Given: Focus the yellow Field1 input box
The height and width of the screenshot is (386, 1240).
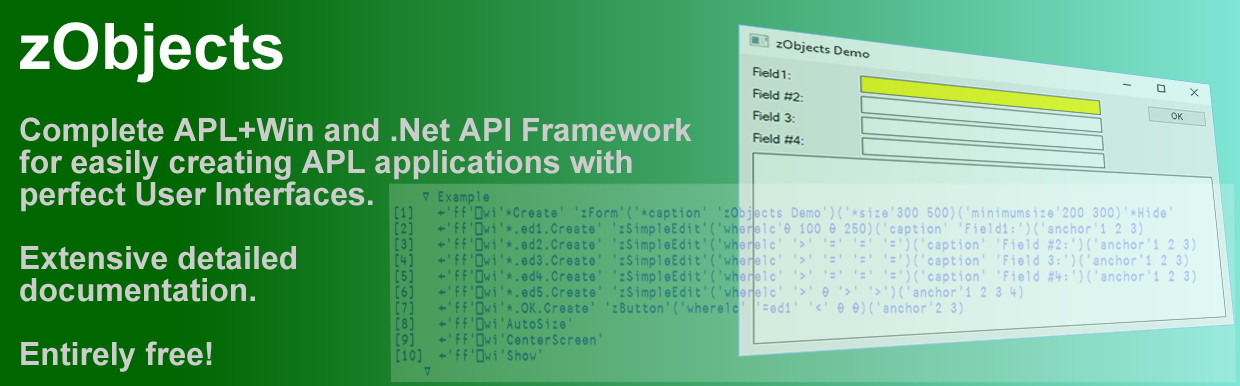Looking at the screenshot, I should [x=980, y=94].
